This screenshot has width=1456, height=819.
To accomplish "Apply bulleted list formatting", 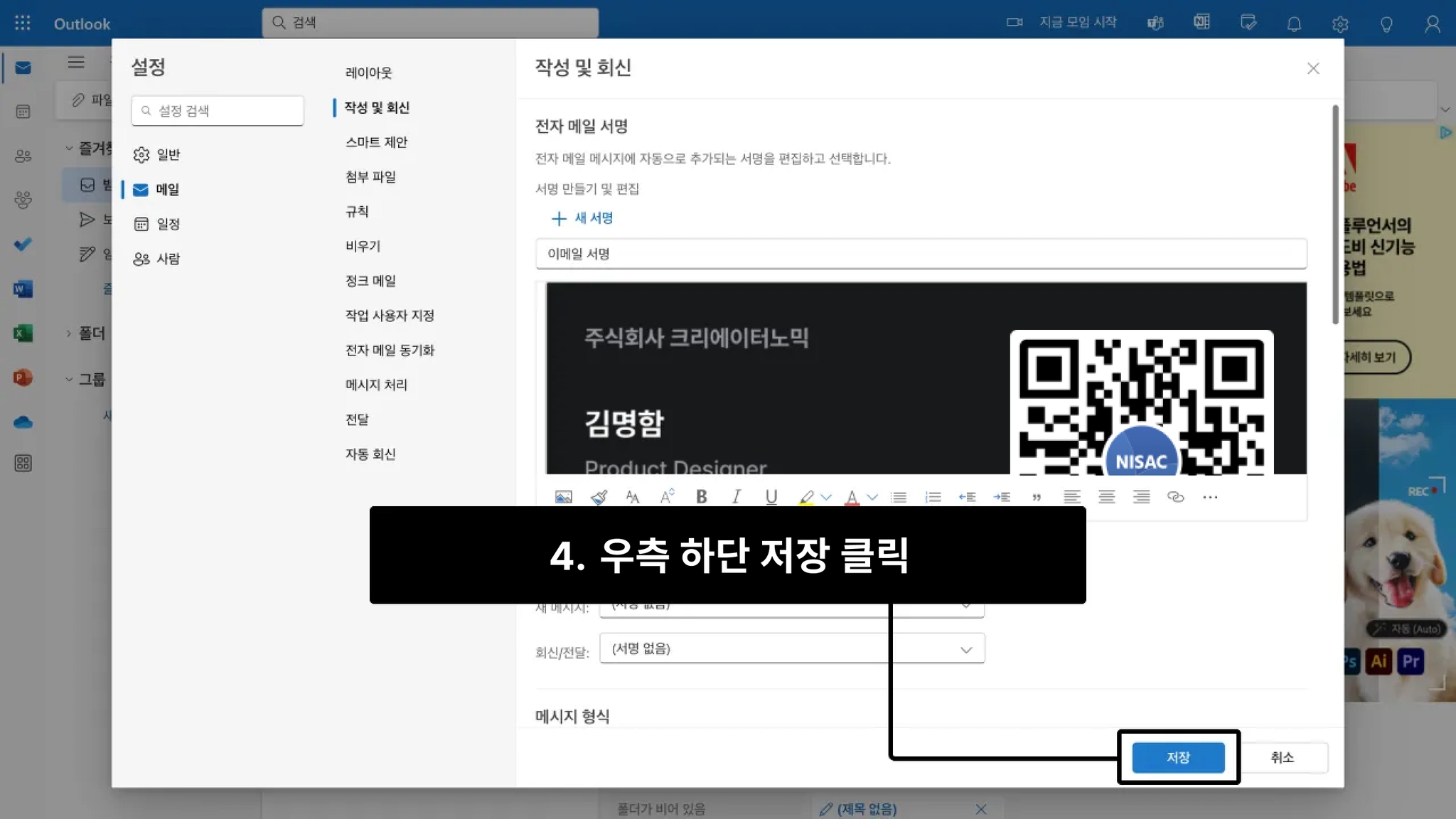I will (899, 497).
